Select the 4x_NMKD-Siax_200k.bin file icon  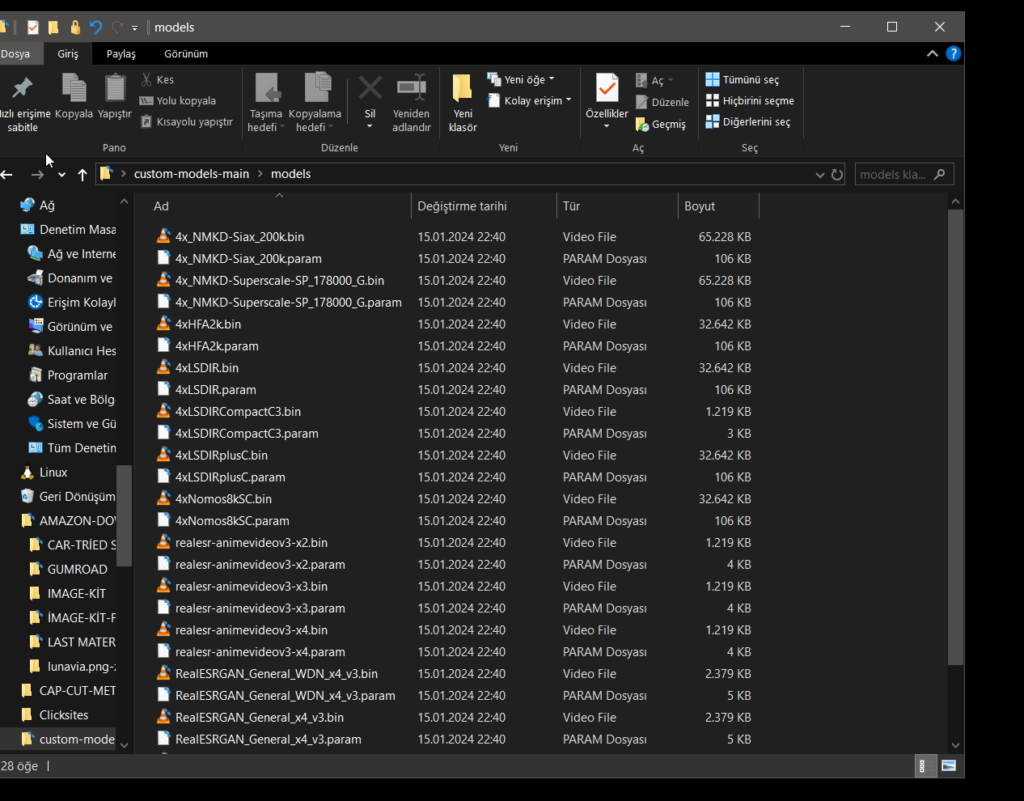[x=163, y=236]
